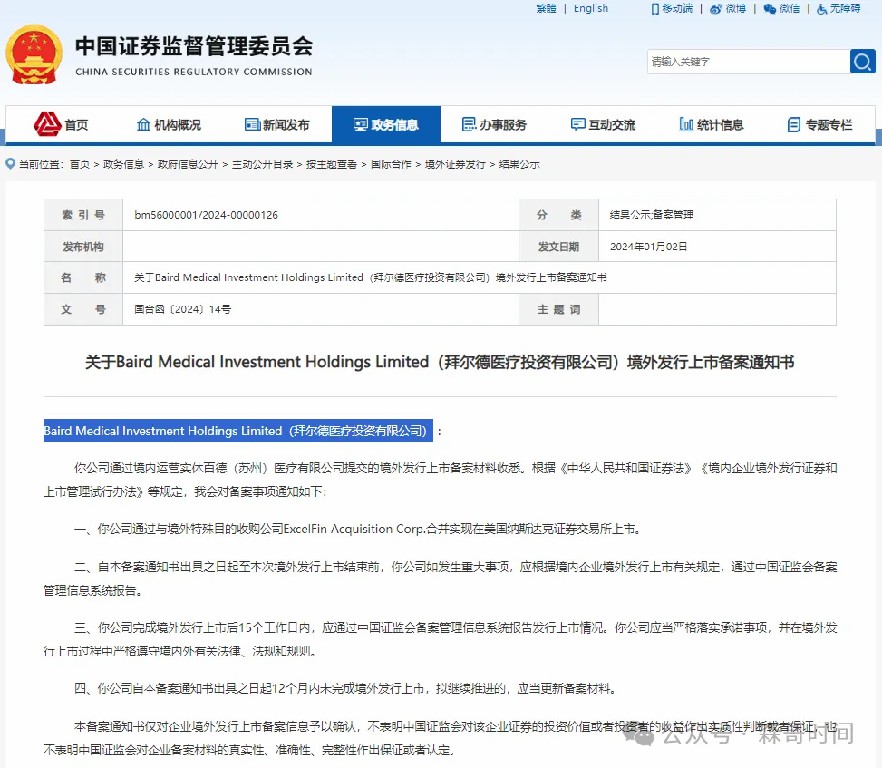Click the location pin icon before 当前位置

(10, 164)
